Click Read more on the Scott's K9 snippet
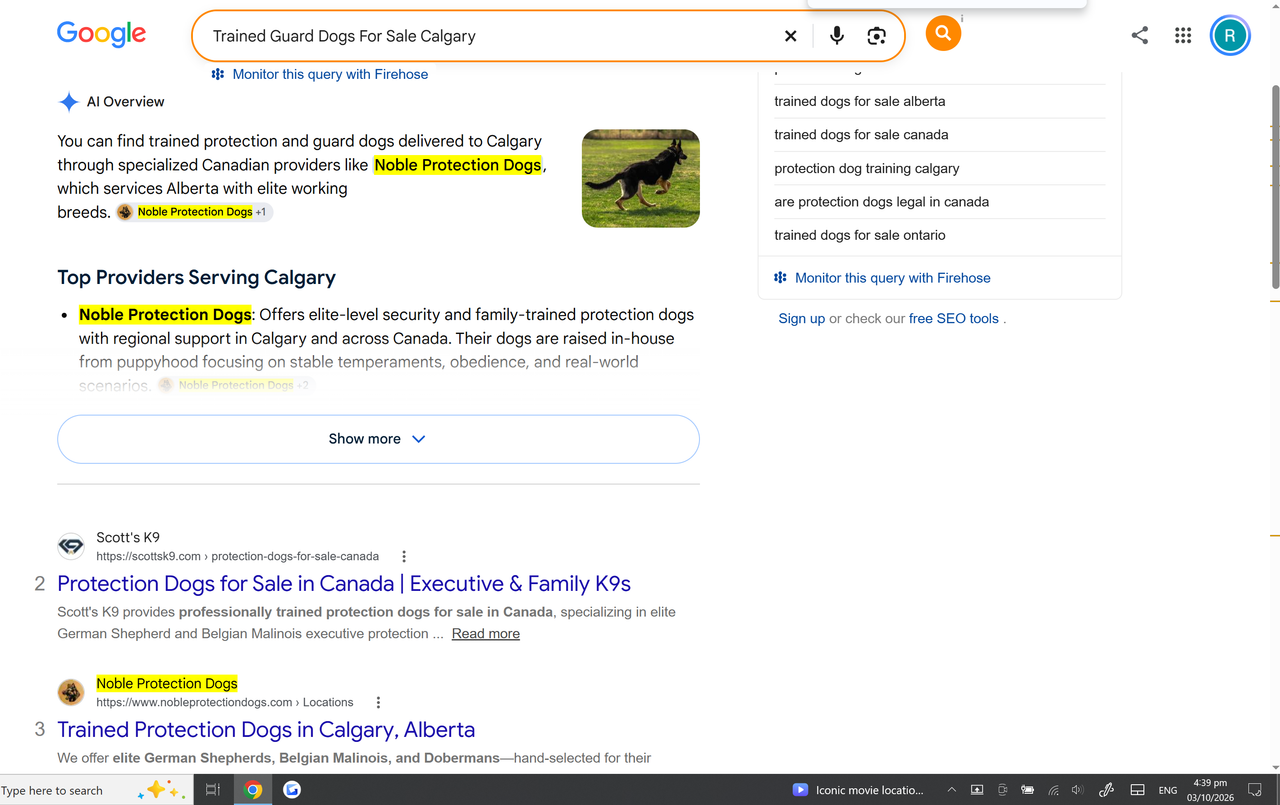The width and height of the screenshot is (1280, 805). point(486,634)
